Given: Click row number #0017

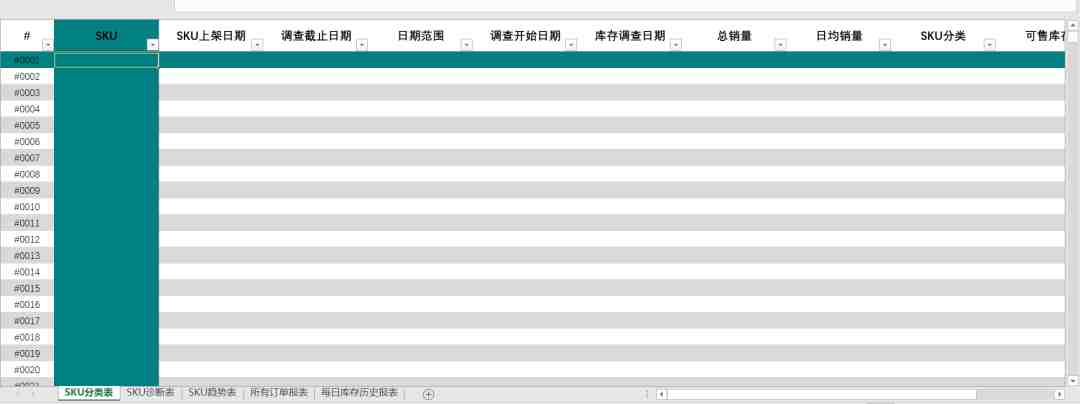Looking at the screenshot, I should 27,321.
